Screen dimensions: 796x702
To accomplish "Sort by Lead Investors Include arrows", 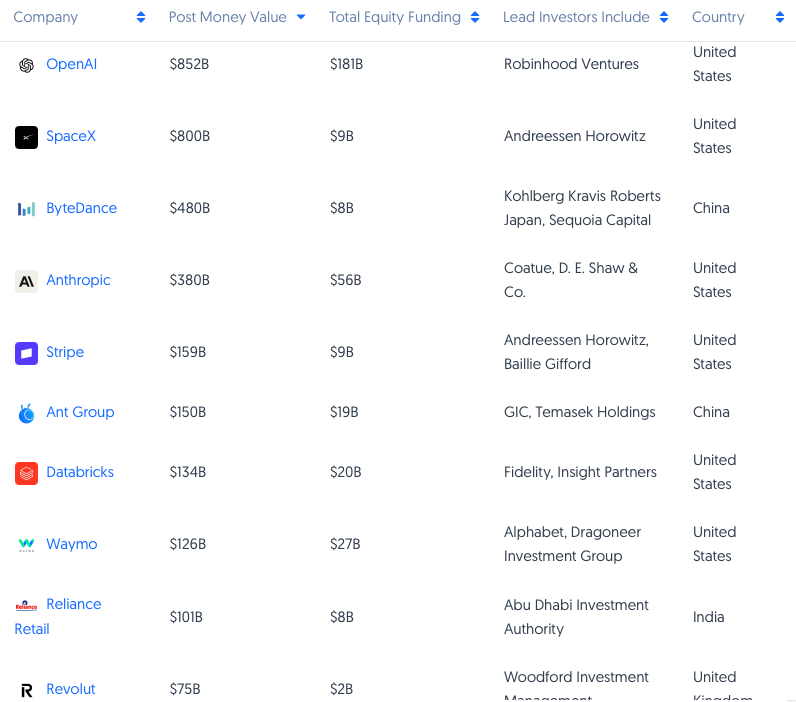I will tap(664, 18).
